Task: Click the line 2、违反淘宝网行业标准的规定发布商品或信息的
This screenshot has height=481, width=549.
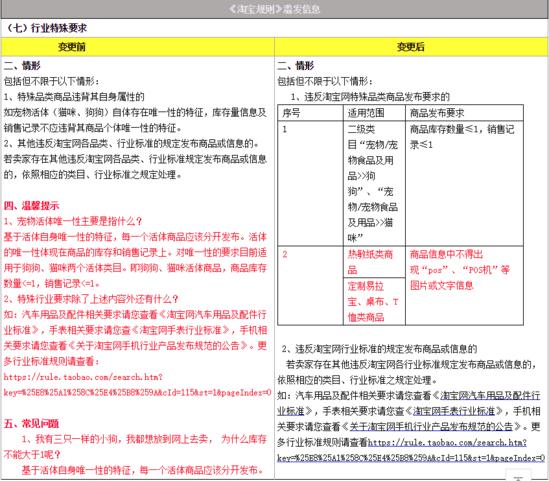Action: click(379, 349)
